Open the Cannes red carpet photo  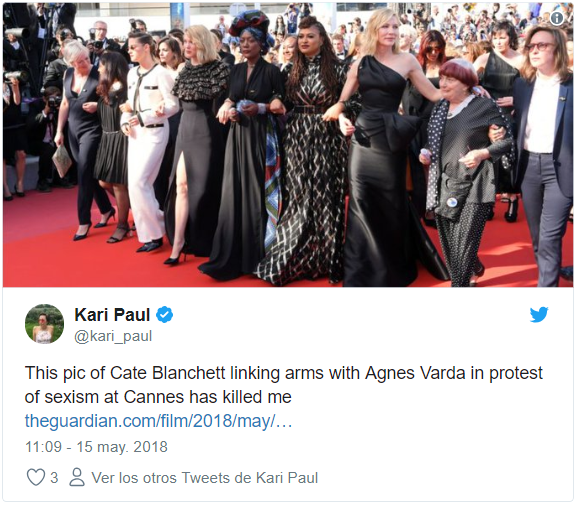point(288,145)
